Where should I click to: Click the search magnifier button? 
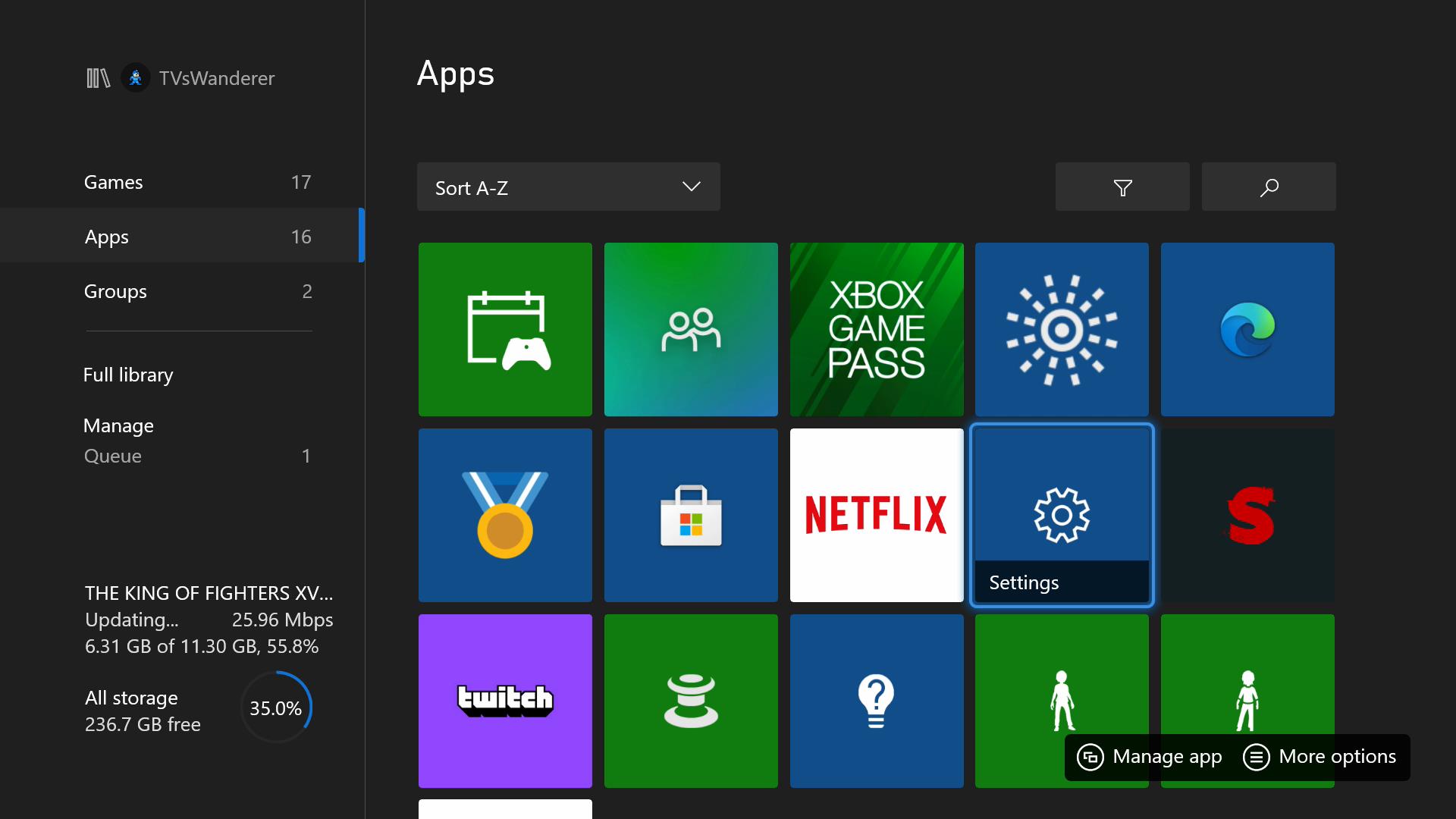[x=1268, y=187]
